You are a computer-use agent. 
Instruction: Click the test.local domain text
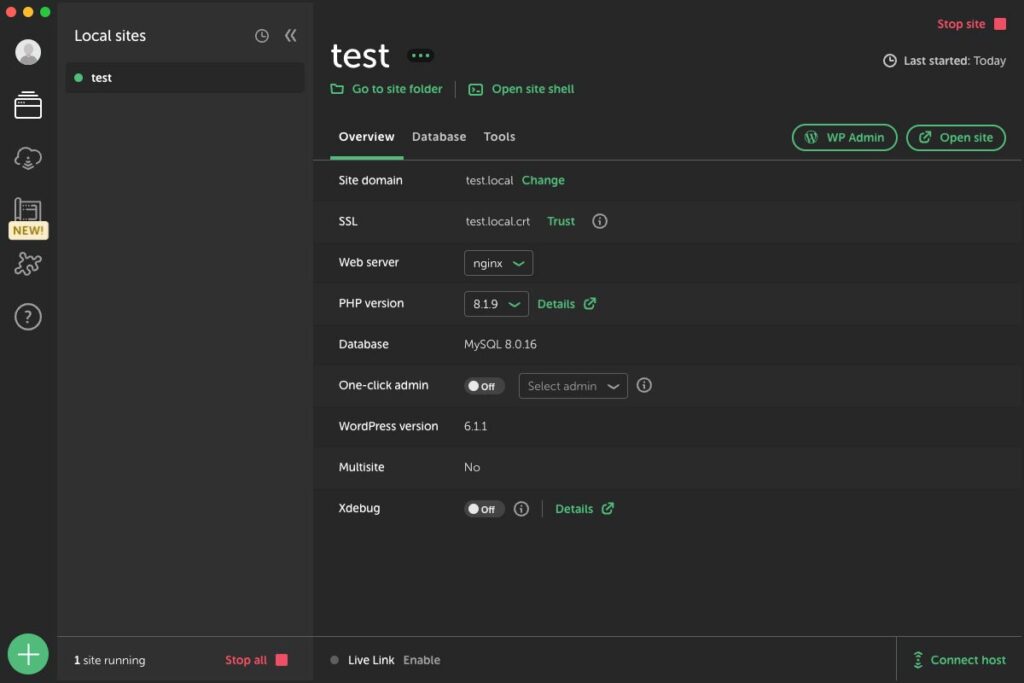click(x=489, y=180)
